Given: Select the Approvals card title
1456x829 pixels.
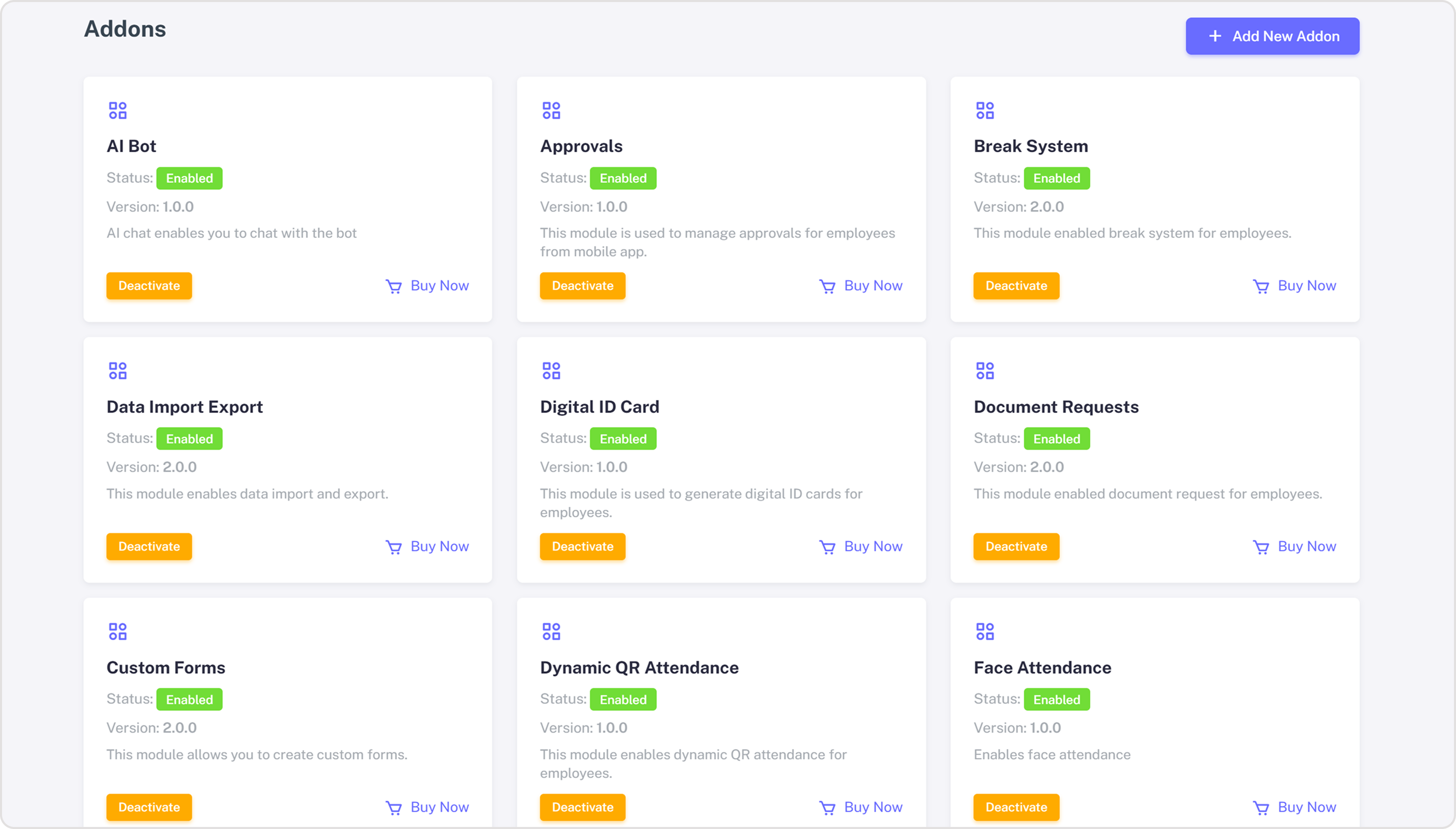Looking at the screenshot, I should tap(581, 147).
